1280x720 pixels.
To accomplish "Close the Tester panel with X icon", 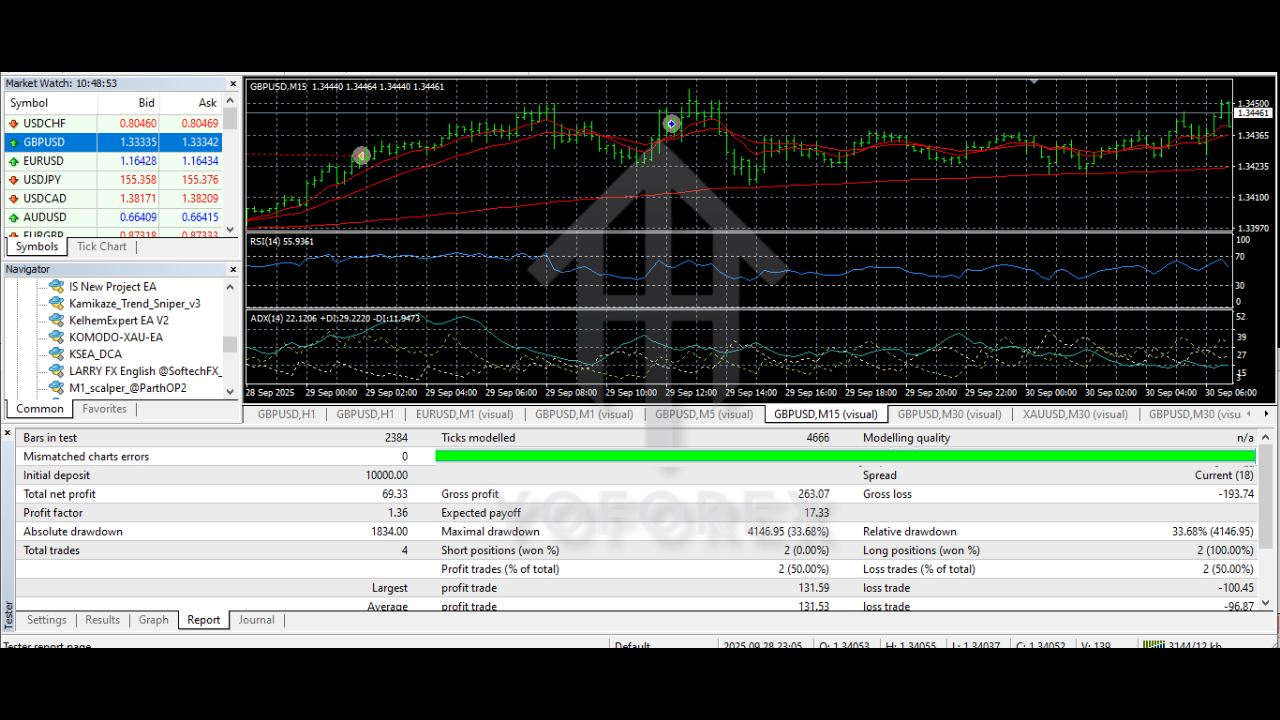I will coord(9,433).
